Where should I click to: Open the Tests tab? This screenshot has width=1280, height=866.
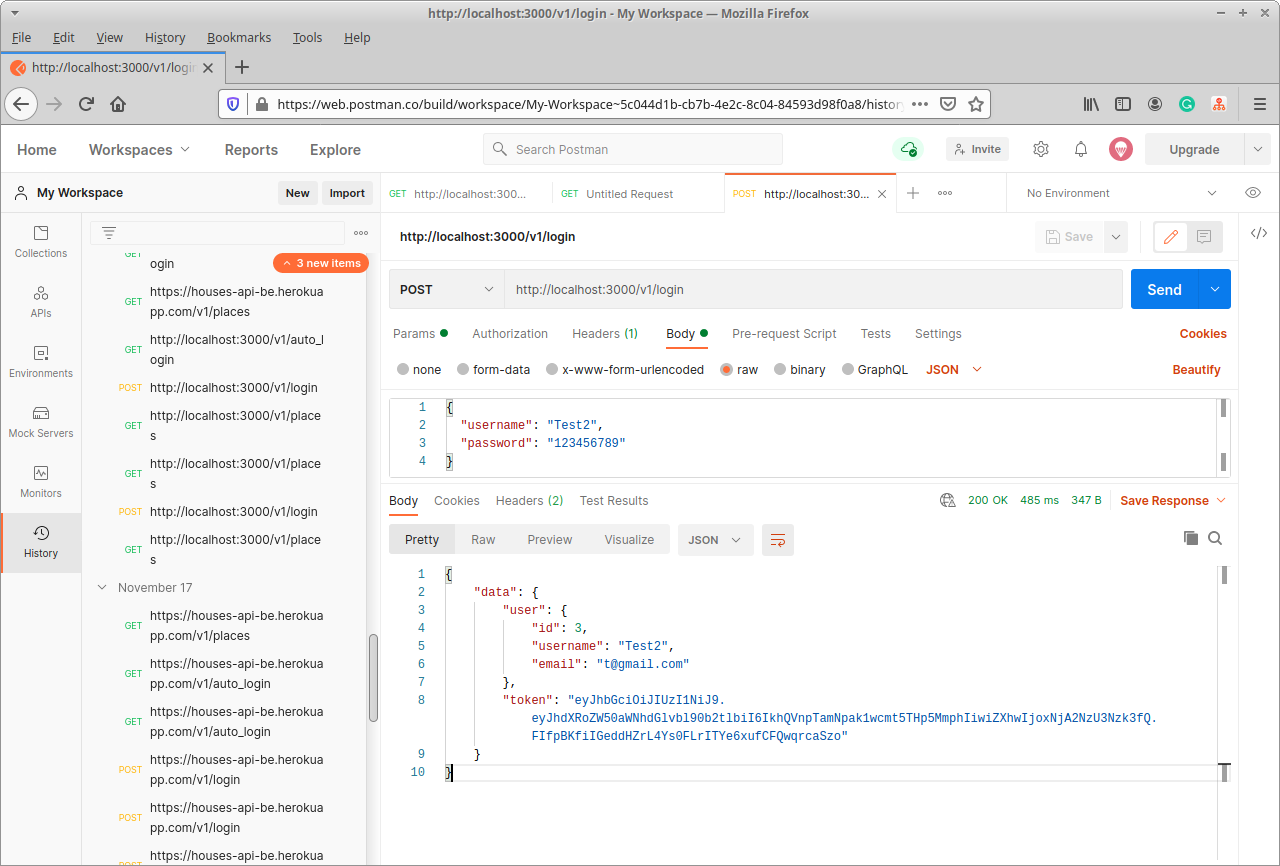(876, 333)
